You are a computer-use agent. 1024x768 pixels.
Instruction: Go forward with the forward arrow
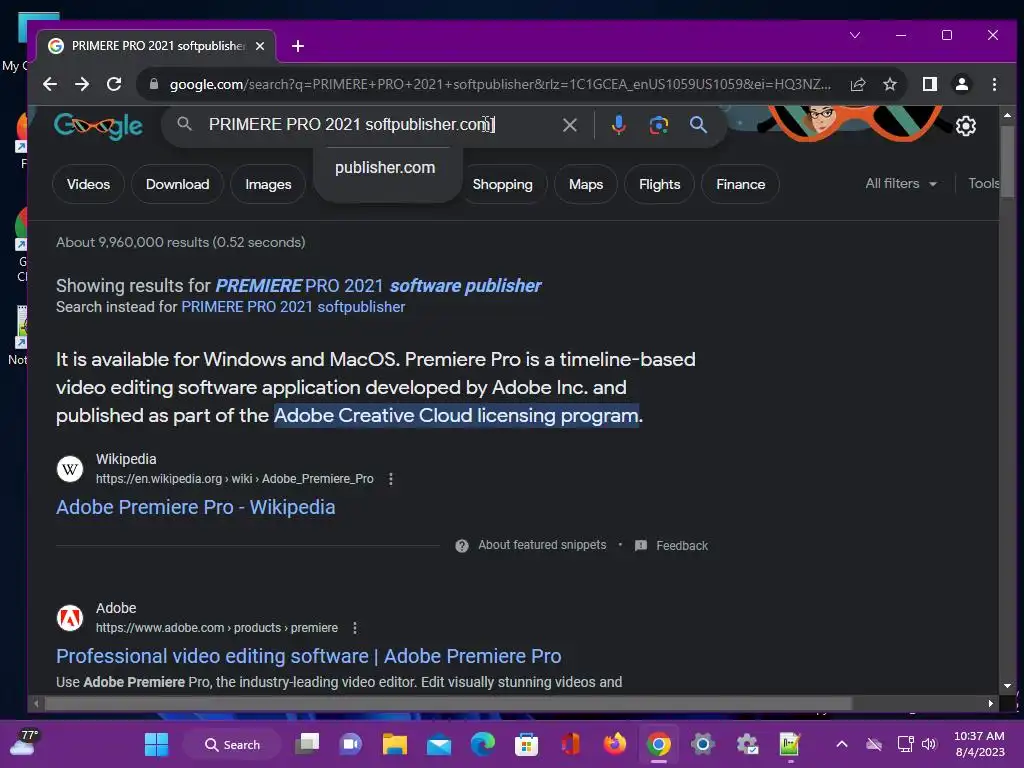pyautogui.click(x=82, y=84)
